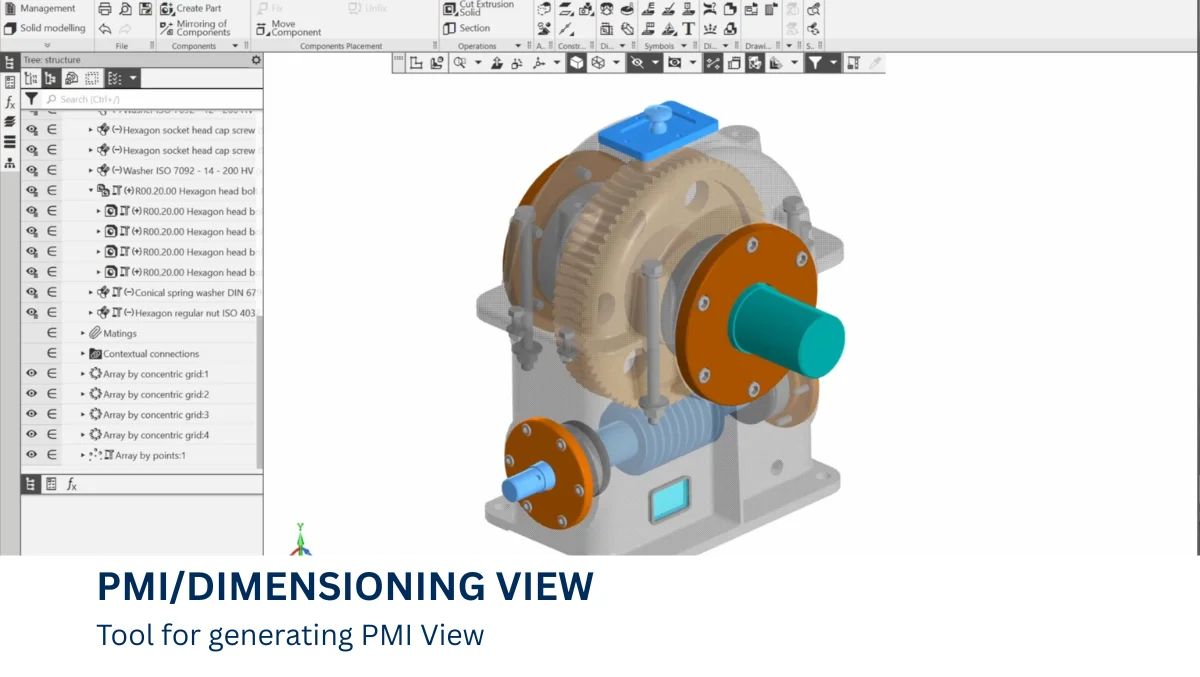
Task: Click the orientation axes icon in view toolbar
Action: click(539, 63)
